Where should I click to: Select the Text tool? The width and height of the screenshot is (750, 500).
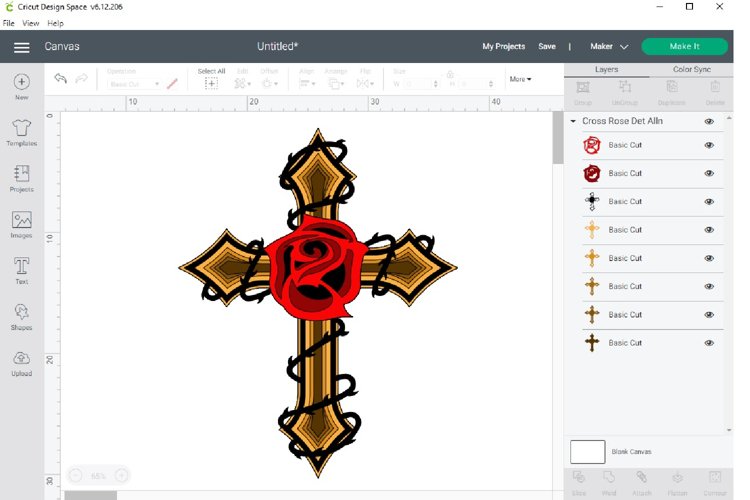click(21, 269)
